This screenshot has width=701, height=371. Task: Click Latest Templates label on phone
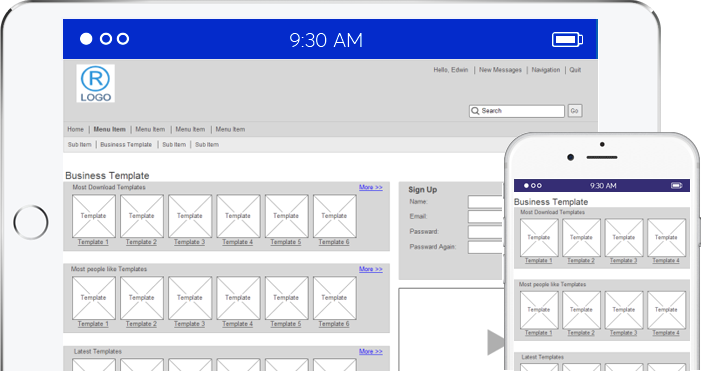542,357
